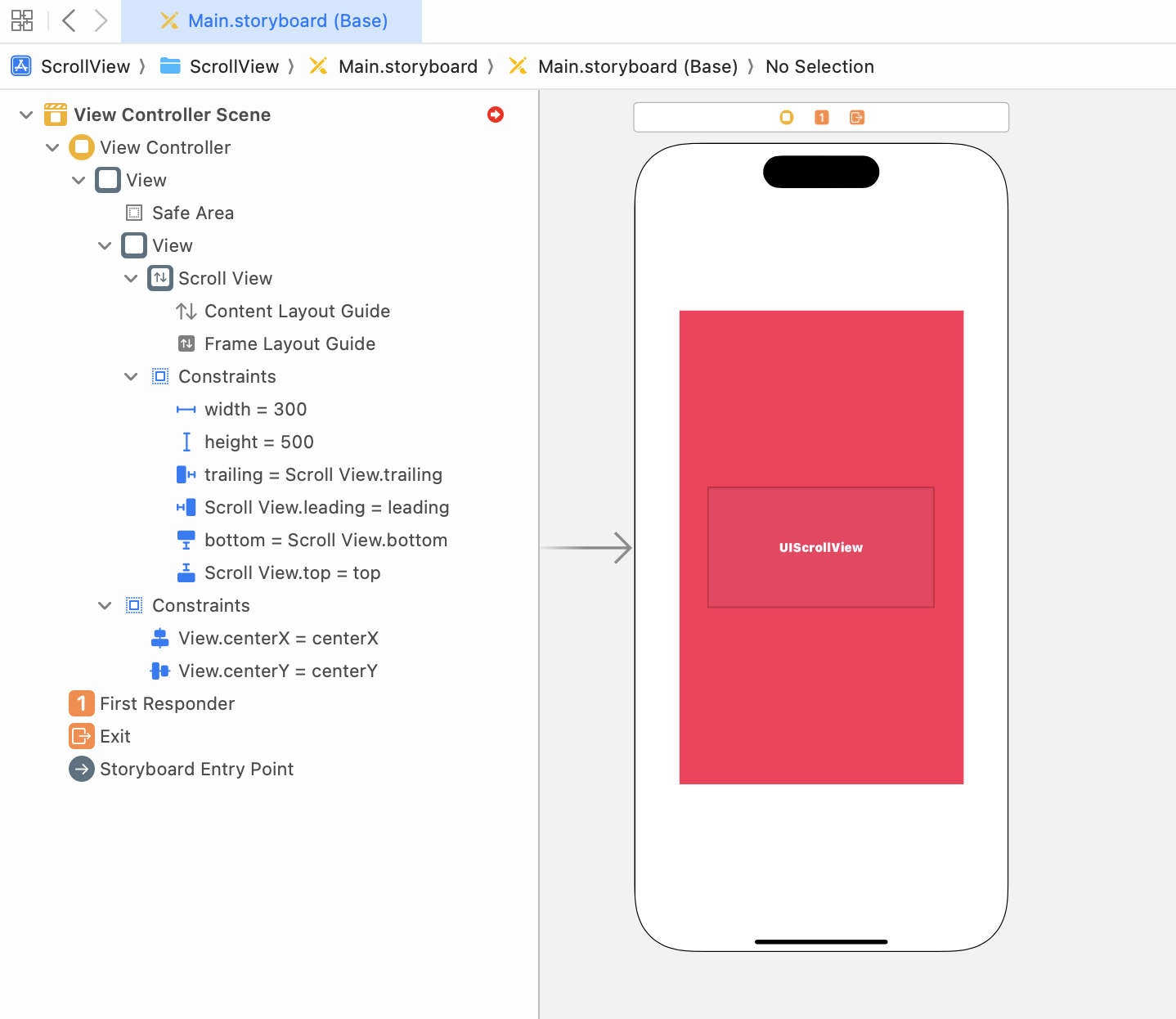
Task: Collapse Scroll View's Constraints group
Action: [x=131, y=376]
